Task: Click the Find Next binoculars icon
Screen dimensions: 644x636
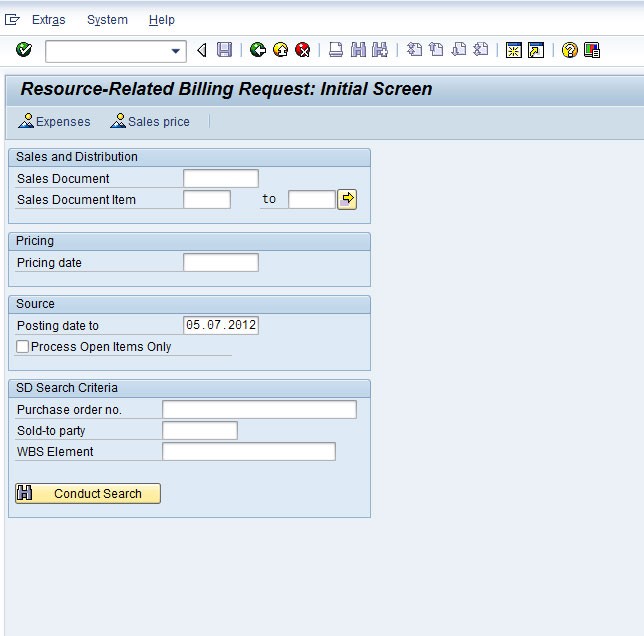Action: coord(380,50)
